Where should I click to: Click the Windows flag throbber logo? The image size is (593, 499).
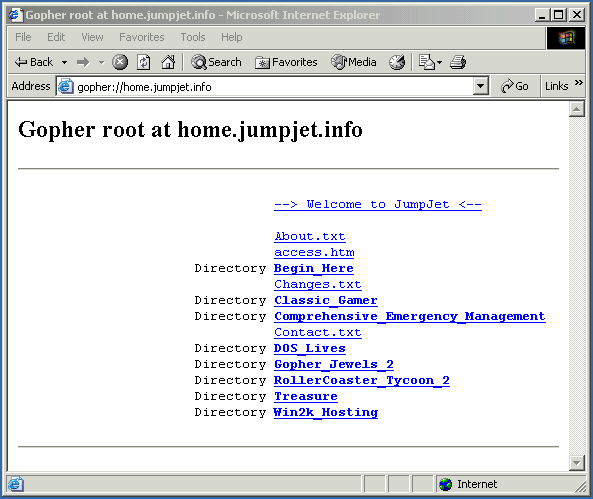tap(565, 38)
